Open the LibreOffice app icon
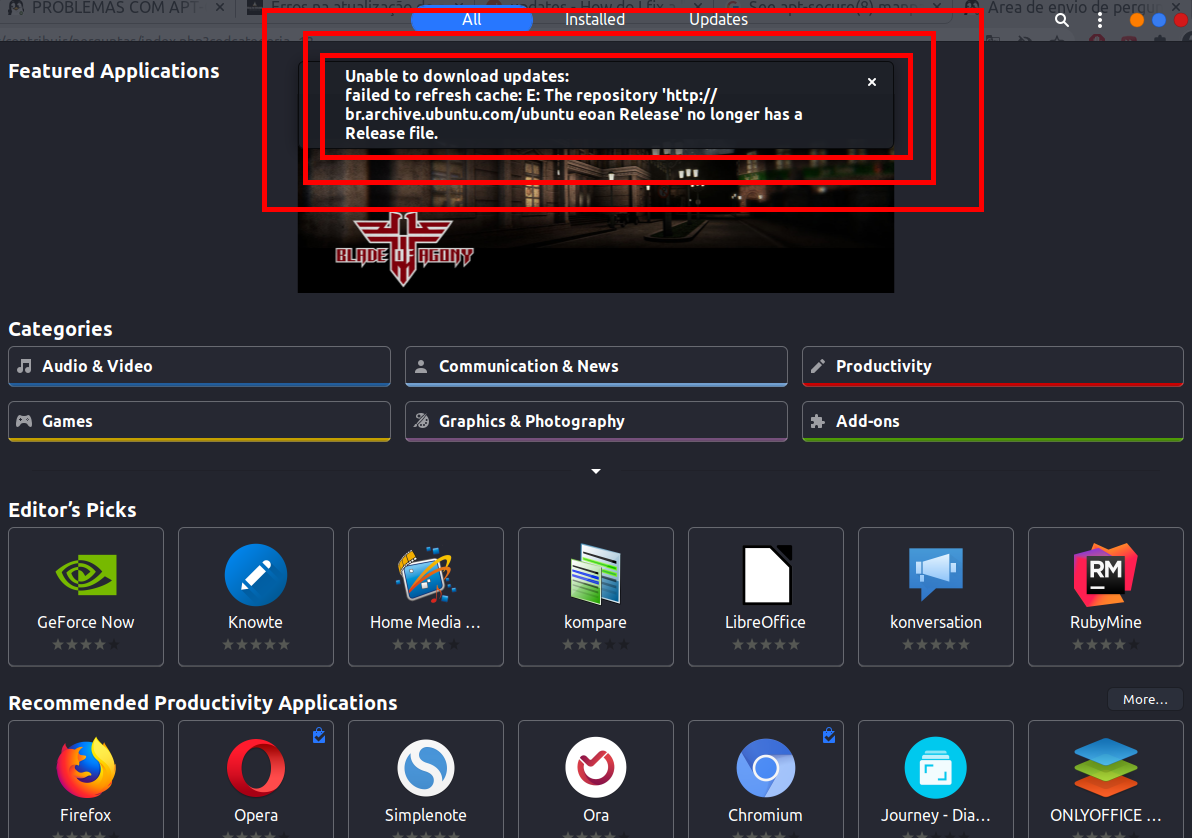Viewport: 1192px width, 838px height. [766, 575]
